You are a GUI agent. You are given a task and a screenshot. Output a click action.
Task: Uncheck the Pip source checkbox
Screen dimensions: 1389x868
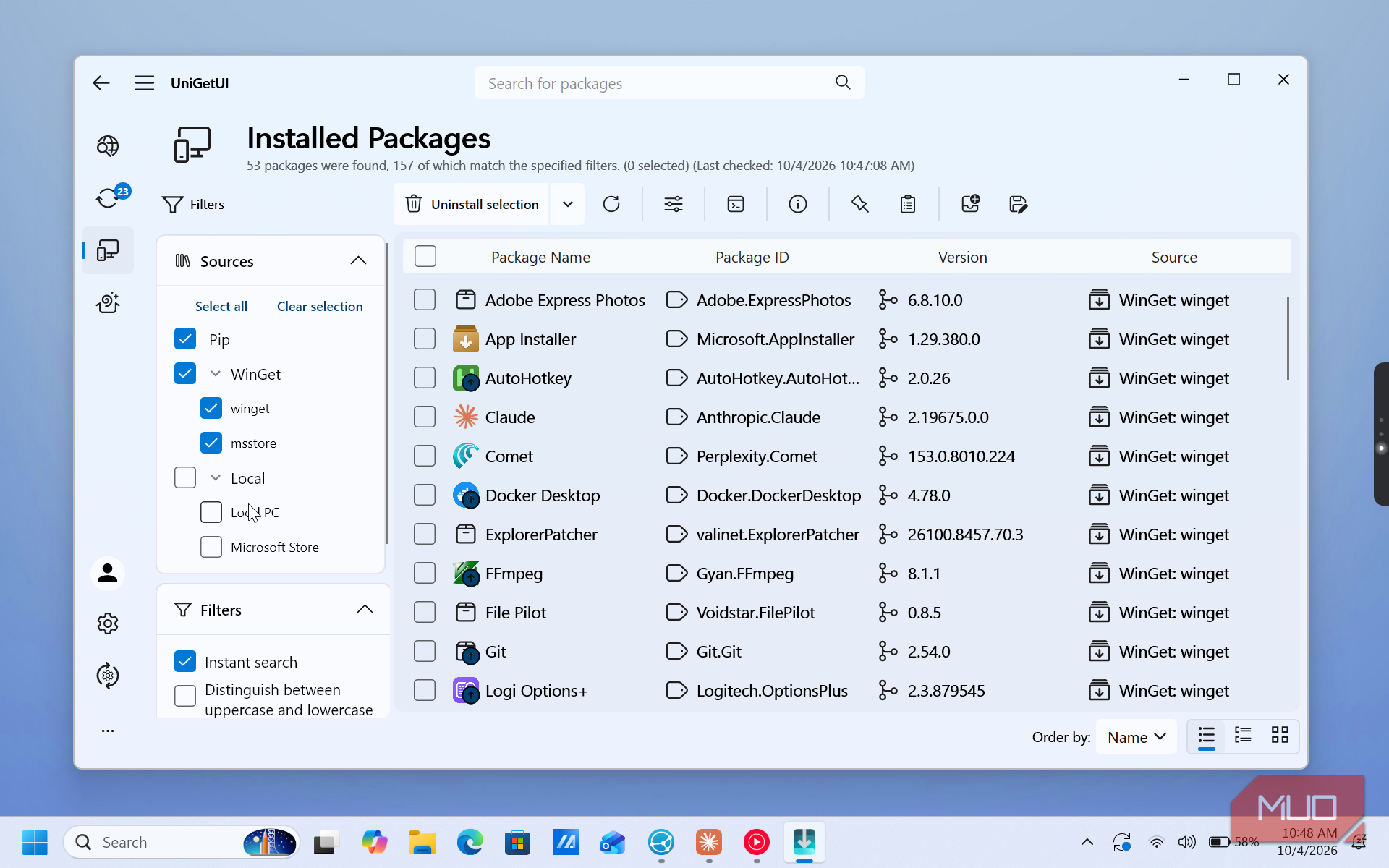pyautogui.click(x=185, y=339)
